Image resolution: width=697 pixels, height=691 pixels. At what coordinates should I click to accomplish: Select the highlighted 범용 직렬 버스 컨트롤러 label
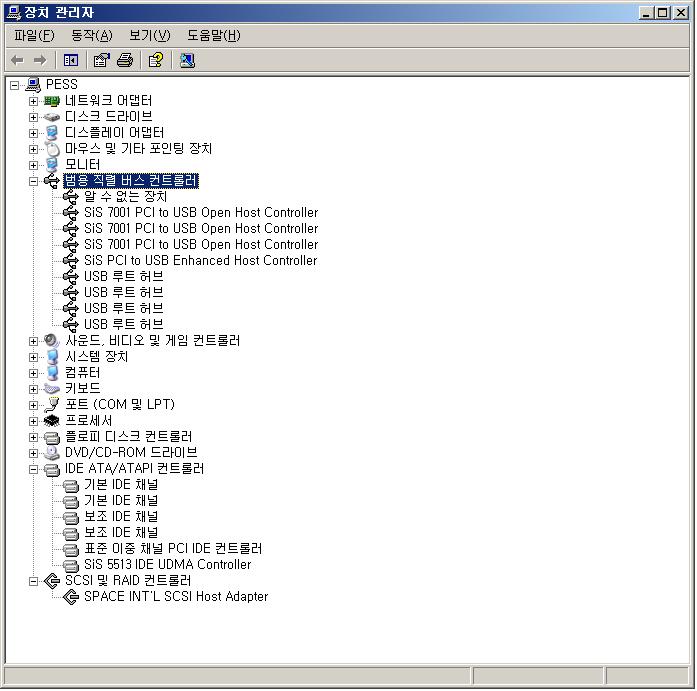(x=131, y=181)
